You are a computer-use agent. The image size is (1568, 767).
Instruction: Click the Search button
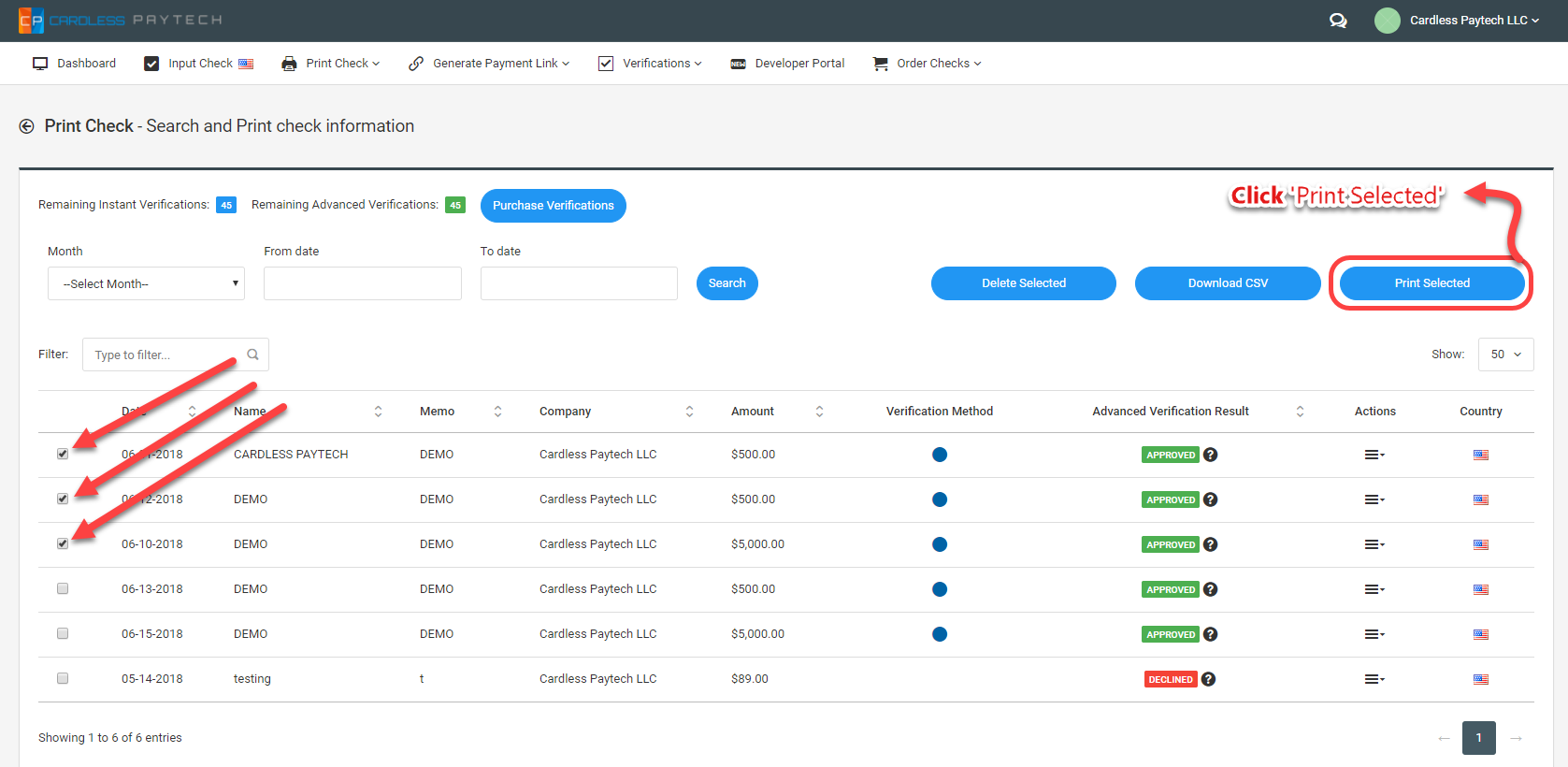click(x=727, y=283)
